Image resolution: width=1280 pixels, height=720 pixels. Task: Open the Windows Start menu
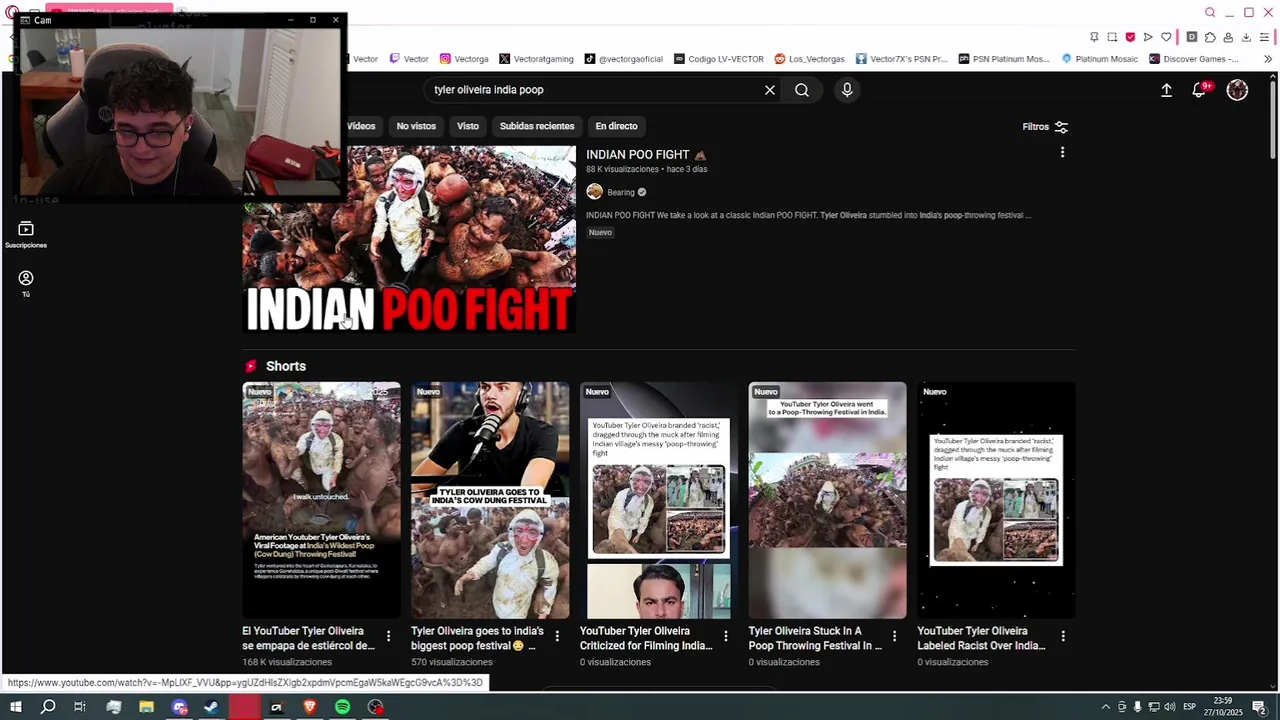coord(15,707)
